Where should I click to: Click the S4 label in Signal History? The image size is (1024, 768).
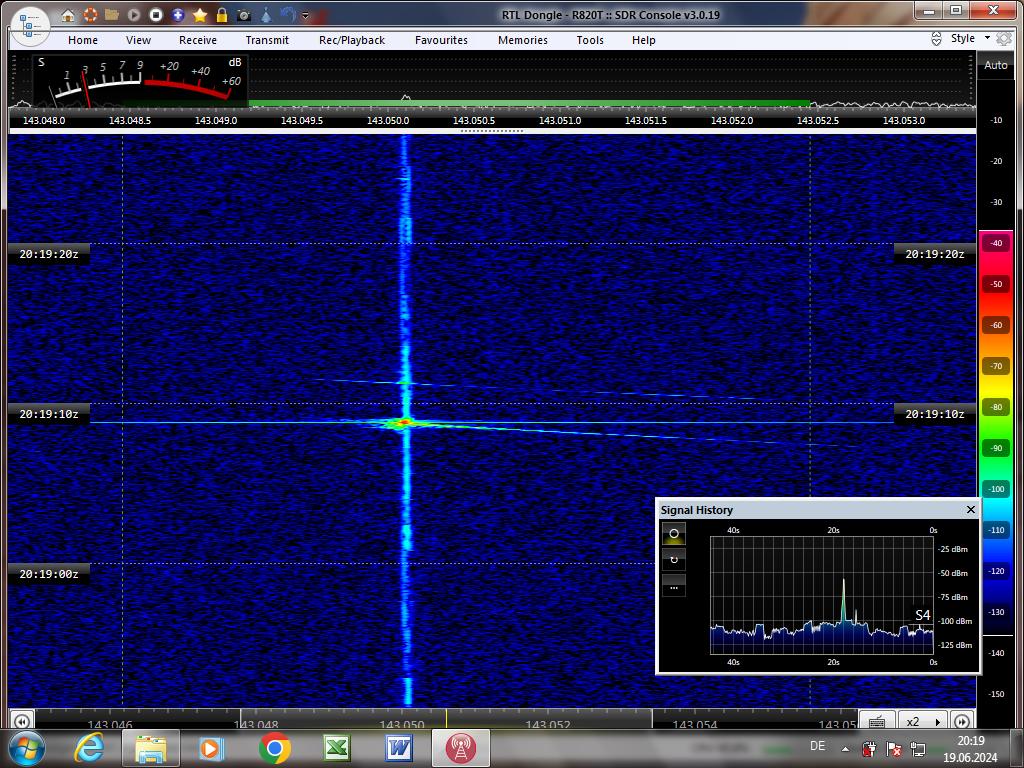tap(922, 615)
